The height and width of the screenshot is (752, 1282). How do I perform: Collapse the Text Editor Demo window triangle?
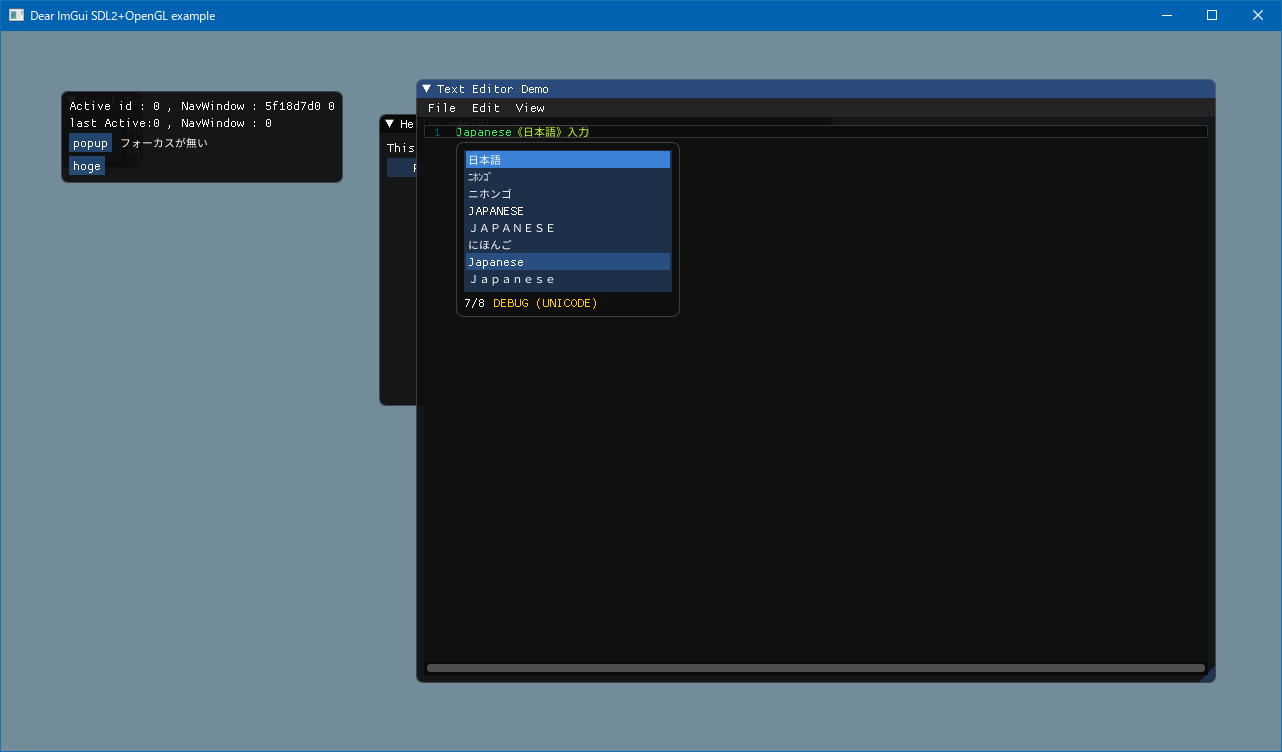pos(427,89)
